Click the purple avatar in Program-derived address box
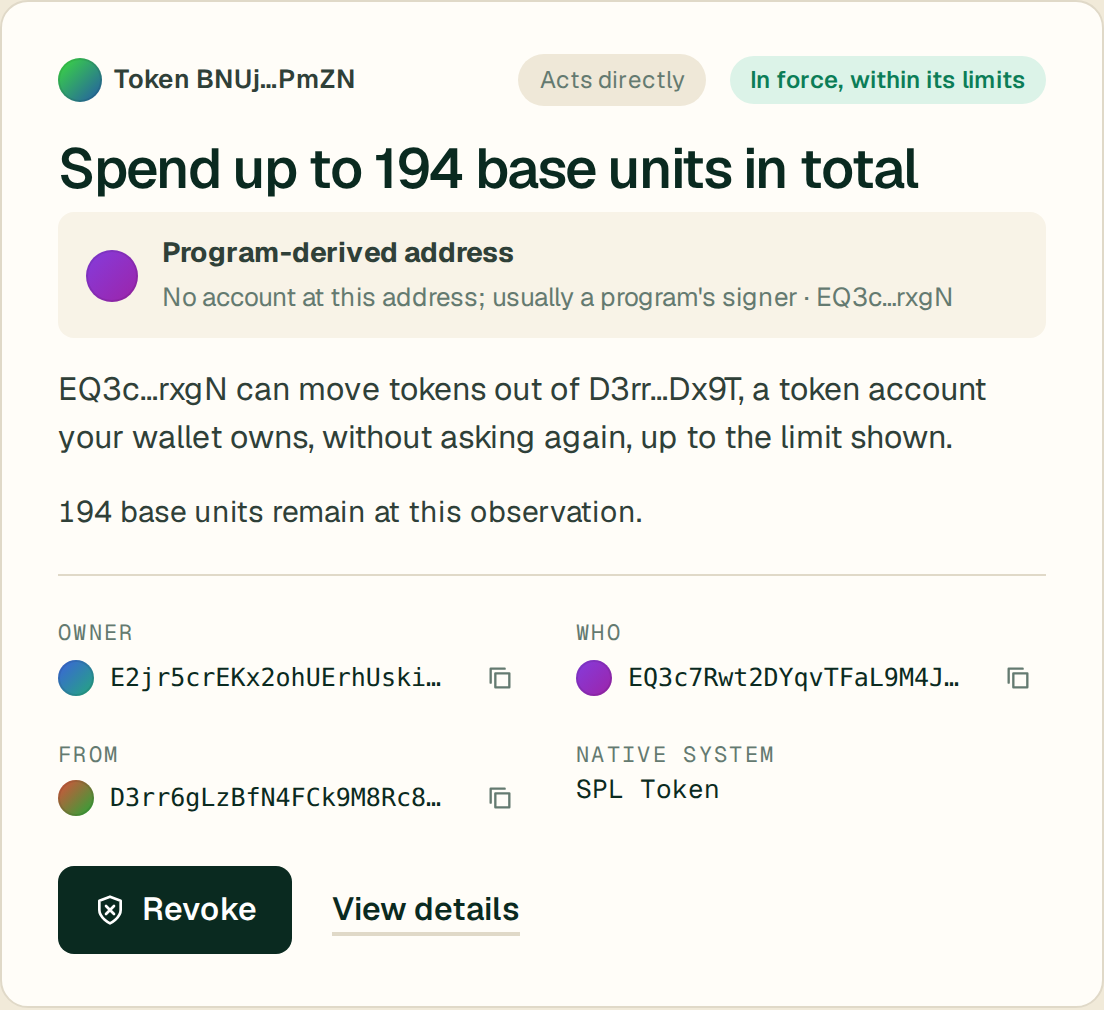1104x1010 pixels. 112,275
